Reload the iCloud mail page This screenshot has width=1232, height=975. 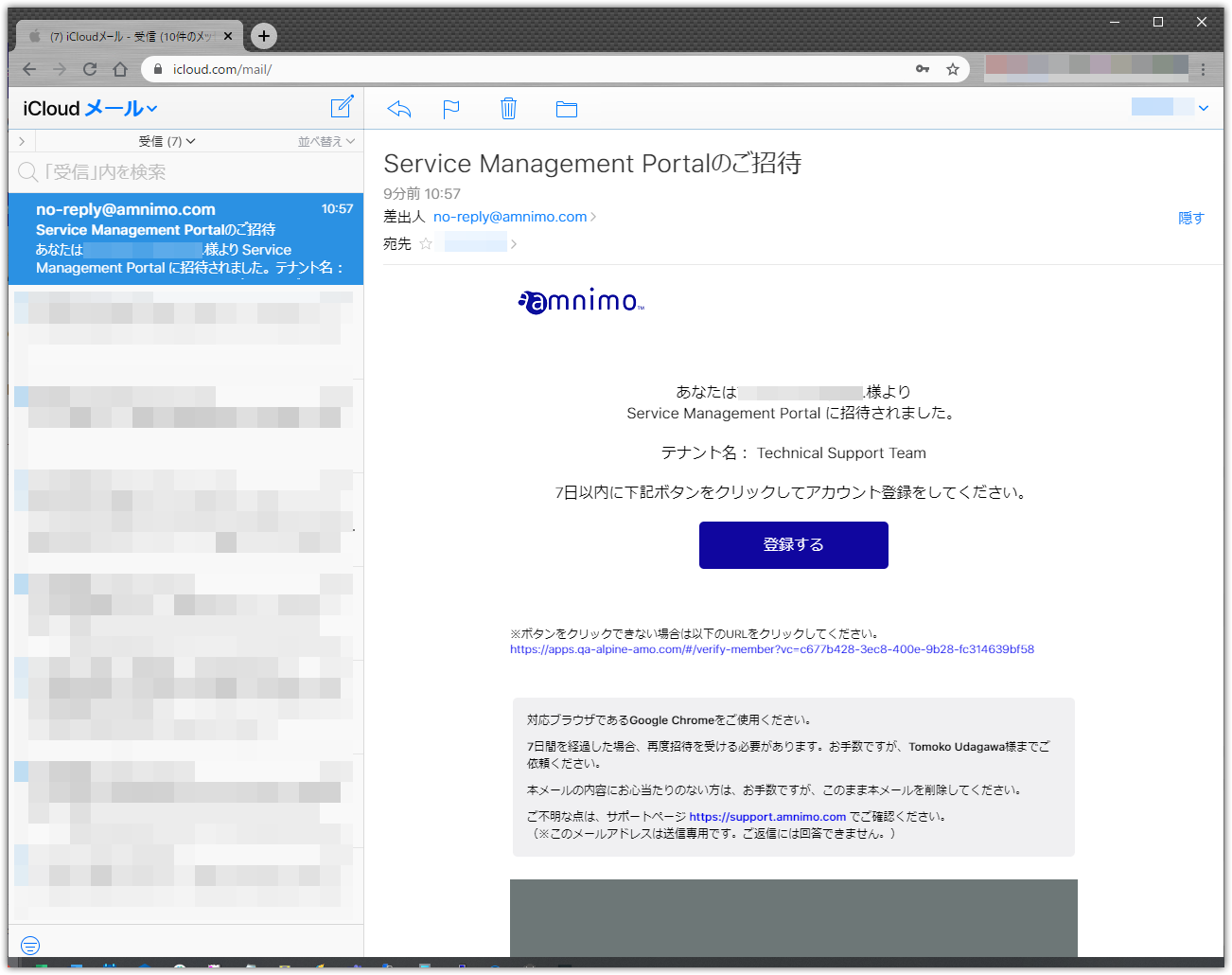tap(90, 69)
